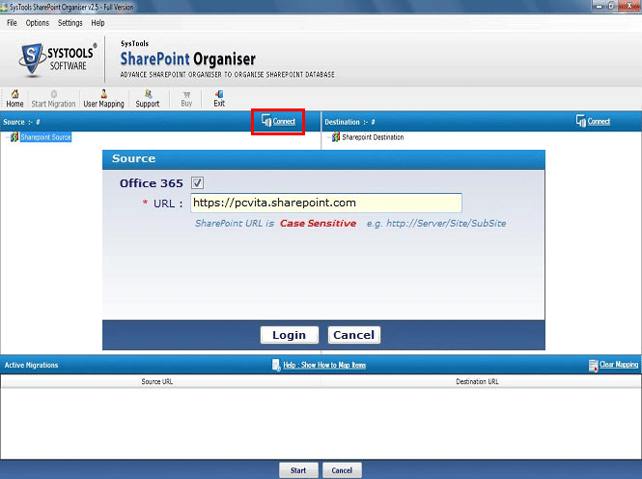Open the Options menu
The image size is (642, 479).
pos(37,23)
